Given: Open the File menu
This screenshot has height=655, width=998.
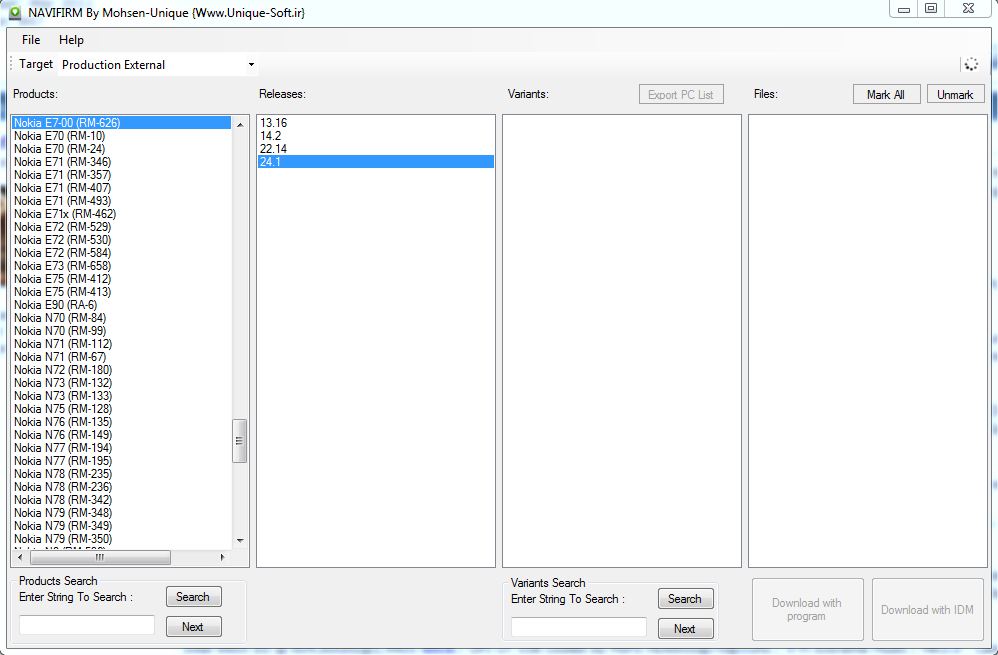Looking at the screenshot, I should (x=31, y=39).
